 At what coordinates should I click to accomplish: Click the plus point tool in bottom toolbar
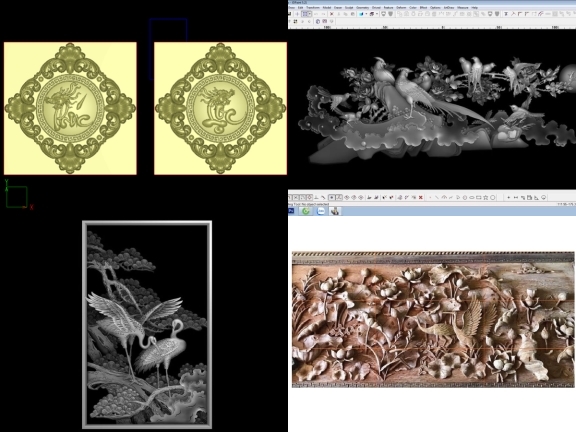tap(508, 198)
